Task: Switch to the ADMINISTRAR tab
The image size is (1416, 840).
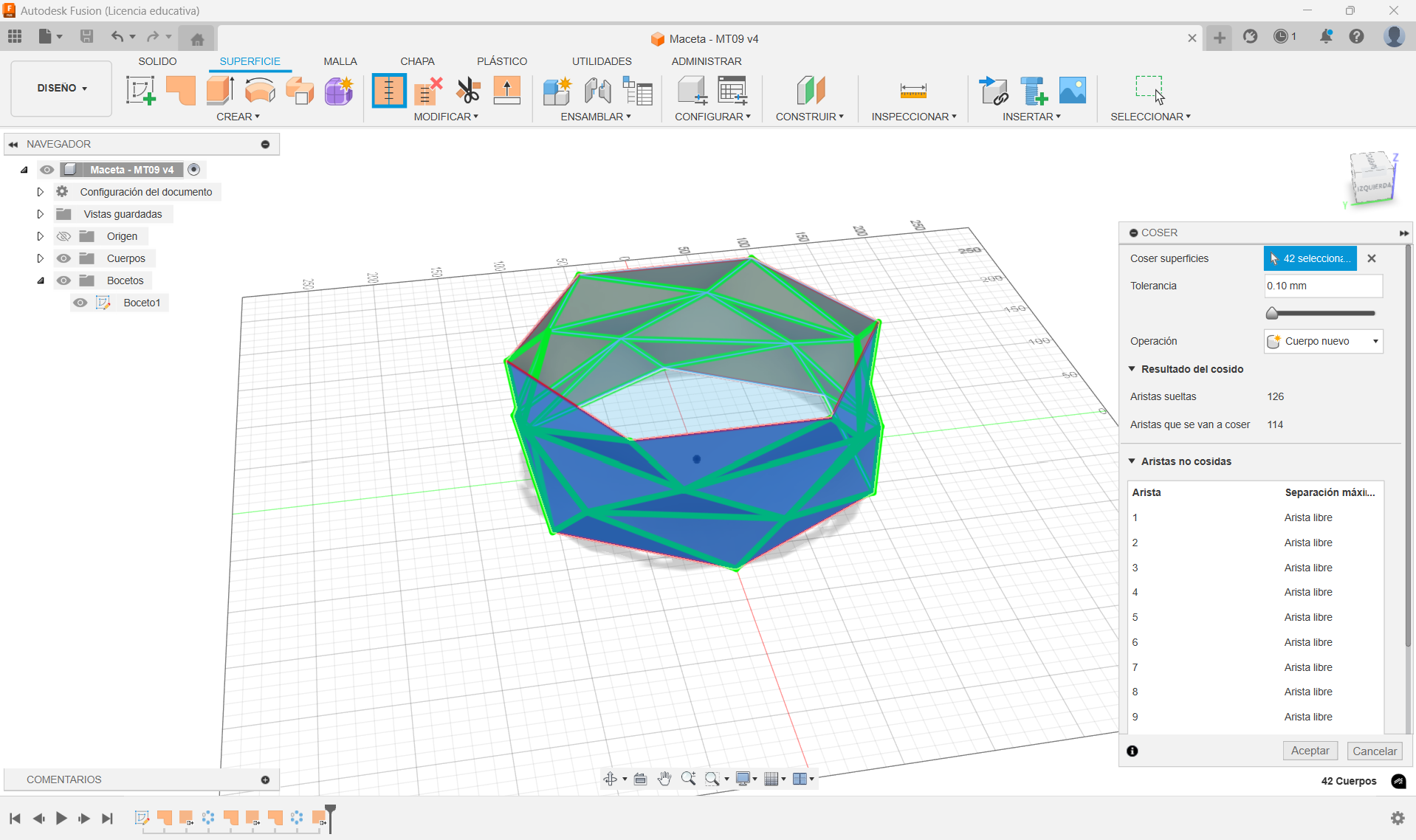Action: pyautogui.click(x=707, y=61)
